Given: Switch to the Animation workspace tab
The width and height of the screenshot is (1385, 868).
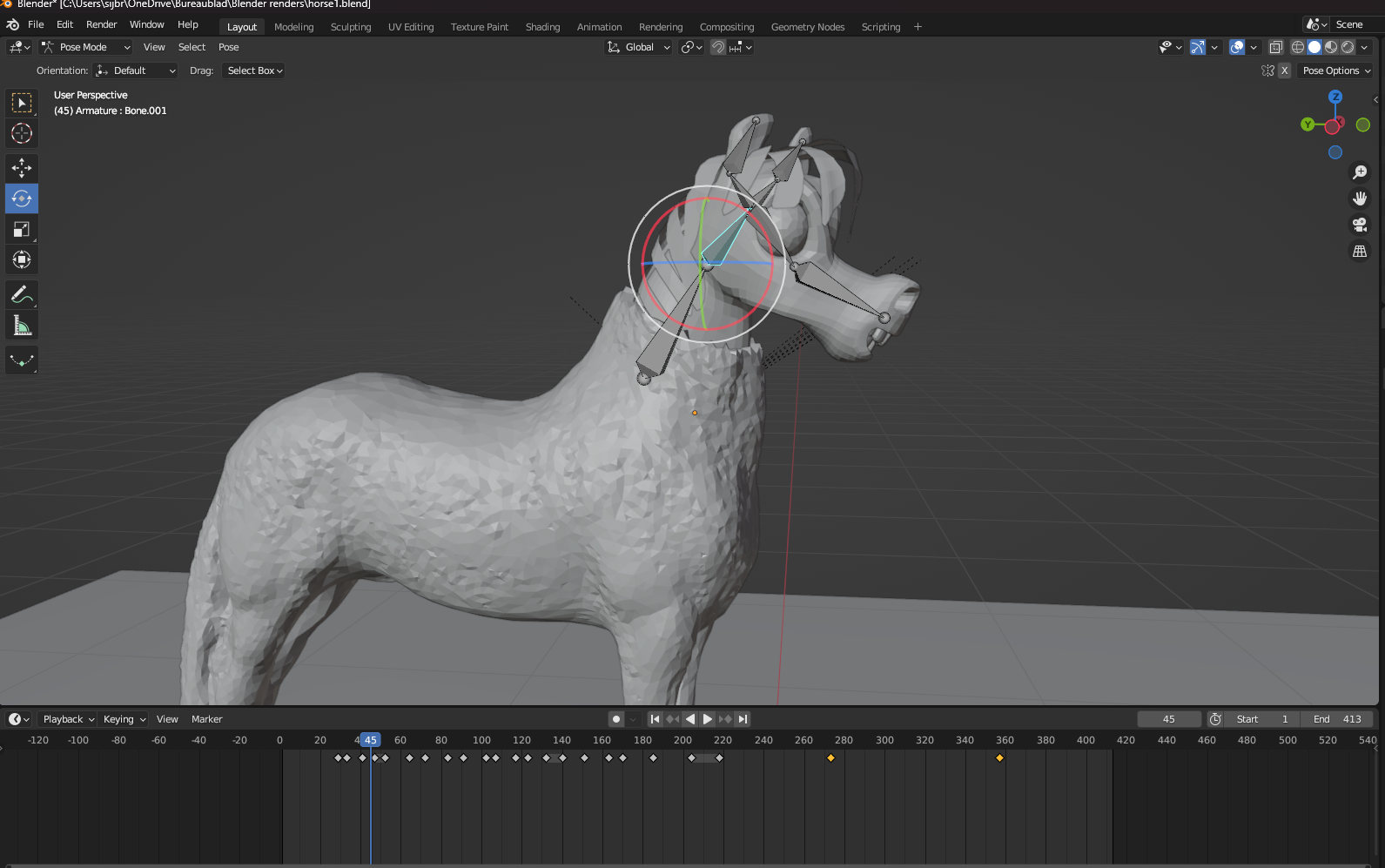Looking at the screenshot, I should coord(599,27).
